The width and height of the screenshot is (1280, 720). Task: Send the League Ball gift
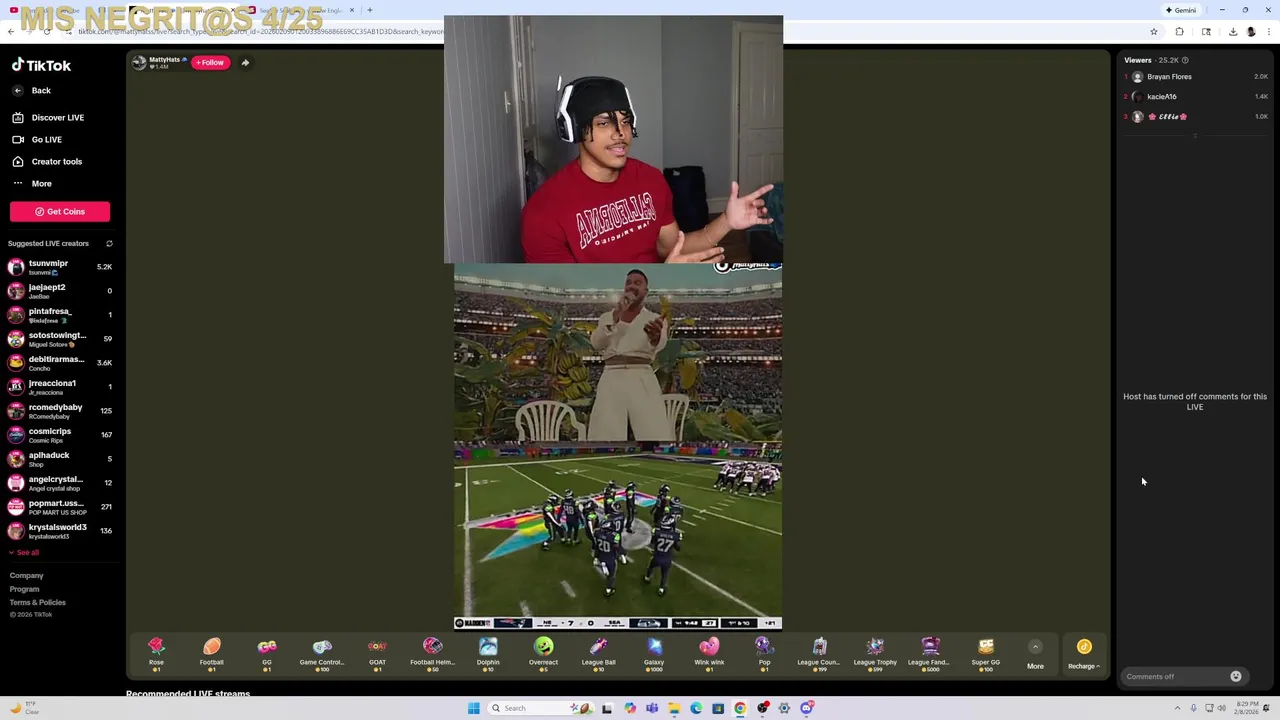click(x=598, y=654)
